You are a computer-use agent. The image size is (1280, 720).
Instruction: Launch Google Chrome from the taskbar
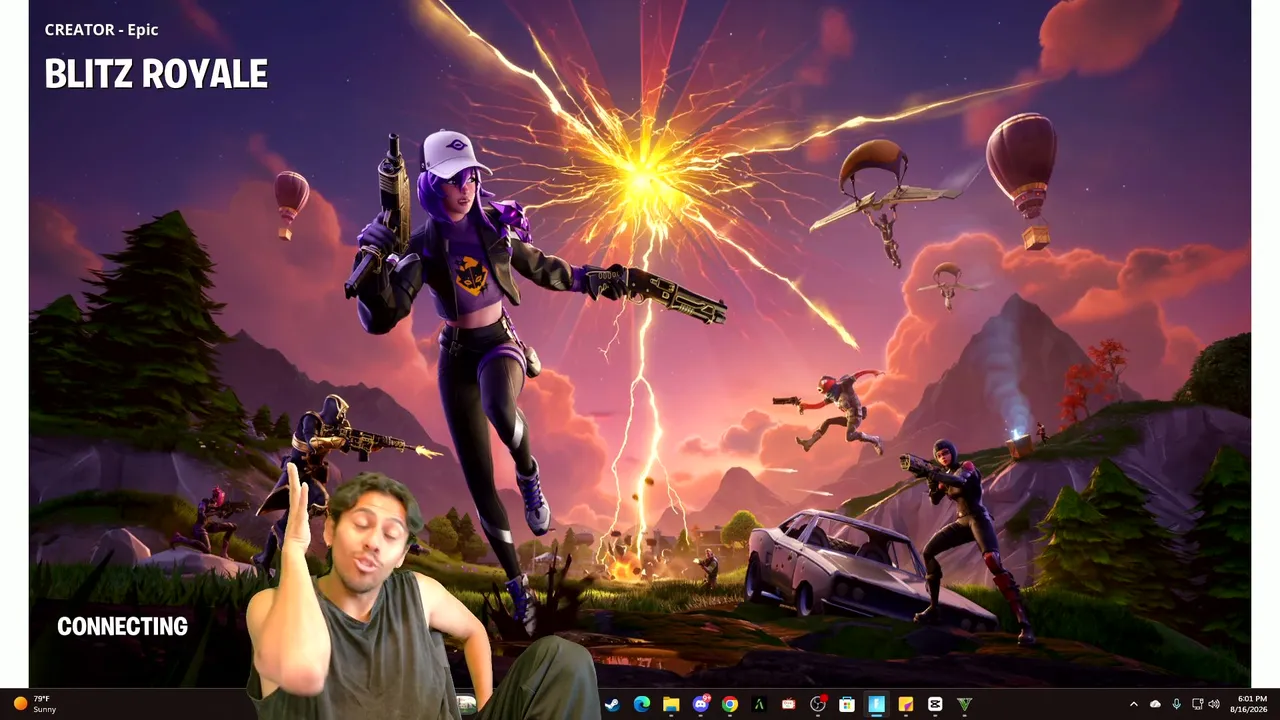point(730,705)
